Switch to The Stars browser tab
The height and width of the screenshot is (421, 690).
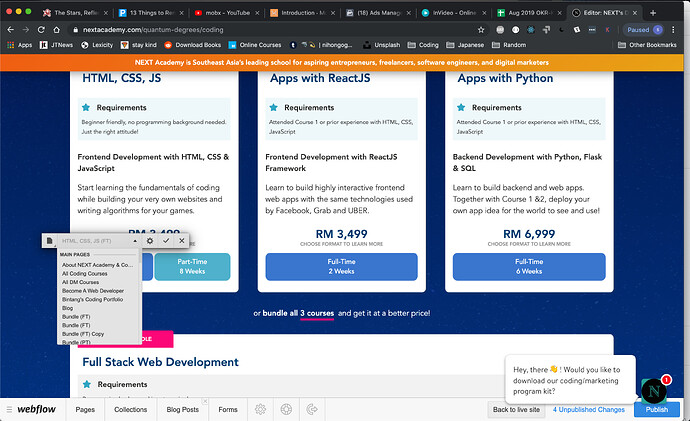(x=75, y=13)
